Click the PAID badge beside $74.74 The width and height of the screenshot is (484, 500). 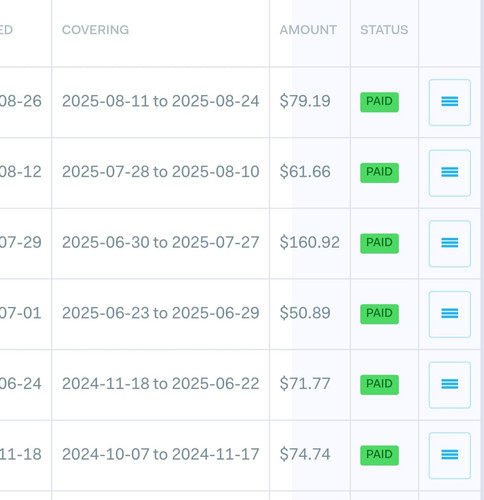point(379,455)
